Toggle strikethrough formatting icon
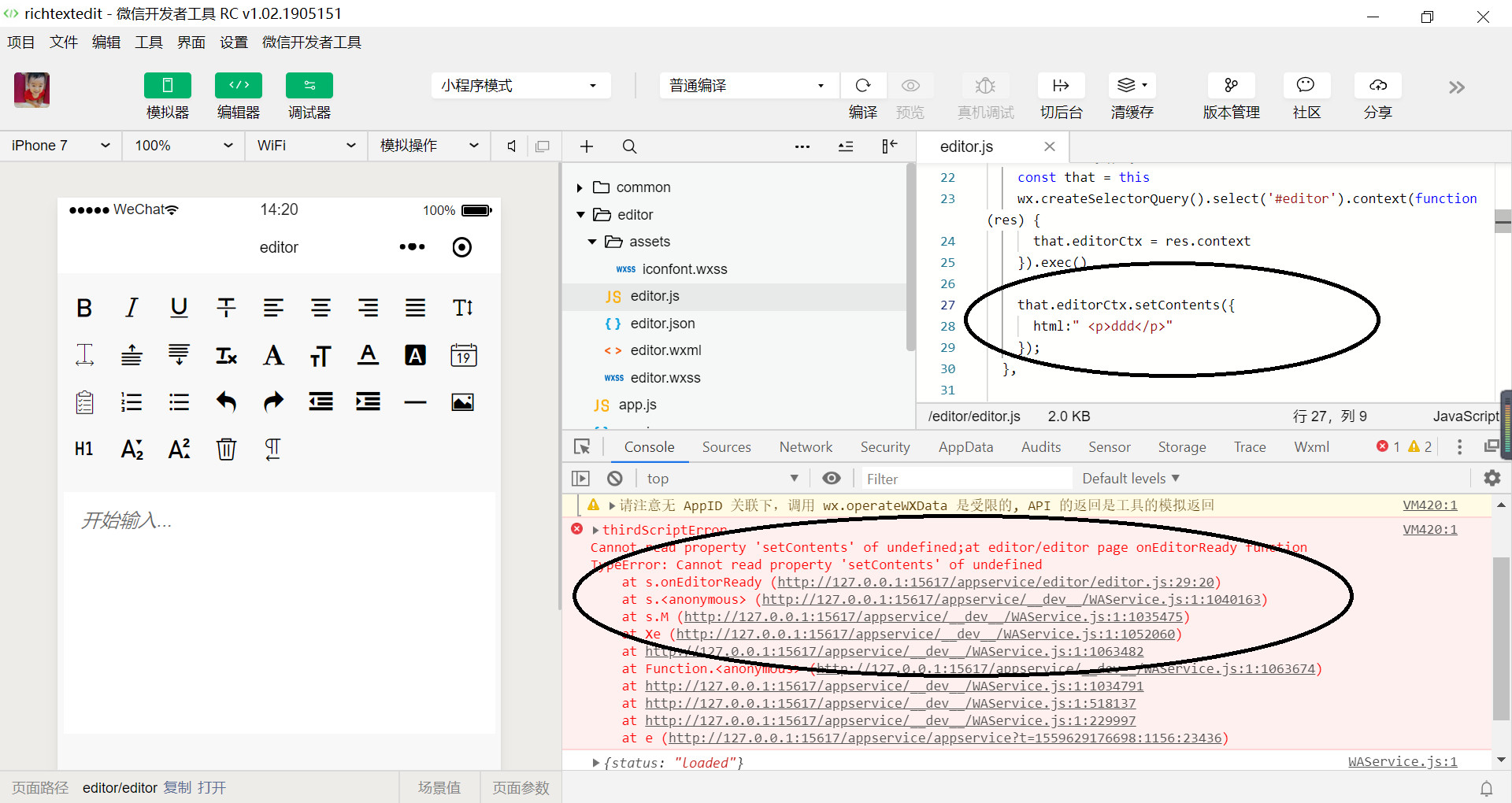This screenshot has width=1512, height=803. point(226,308)
